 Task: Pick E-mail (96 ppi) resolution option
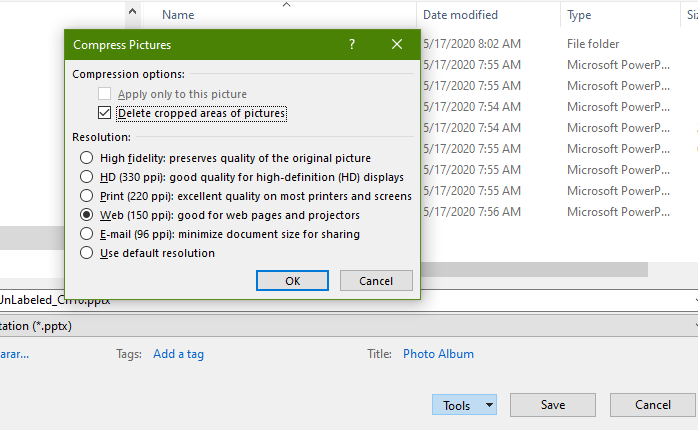pyautogui.click(x=87, y=234)
